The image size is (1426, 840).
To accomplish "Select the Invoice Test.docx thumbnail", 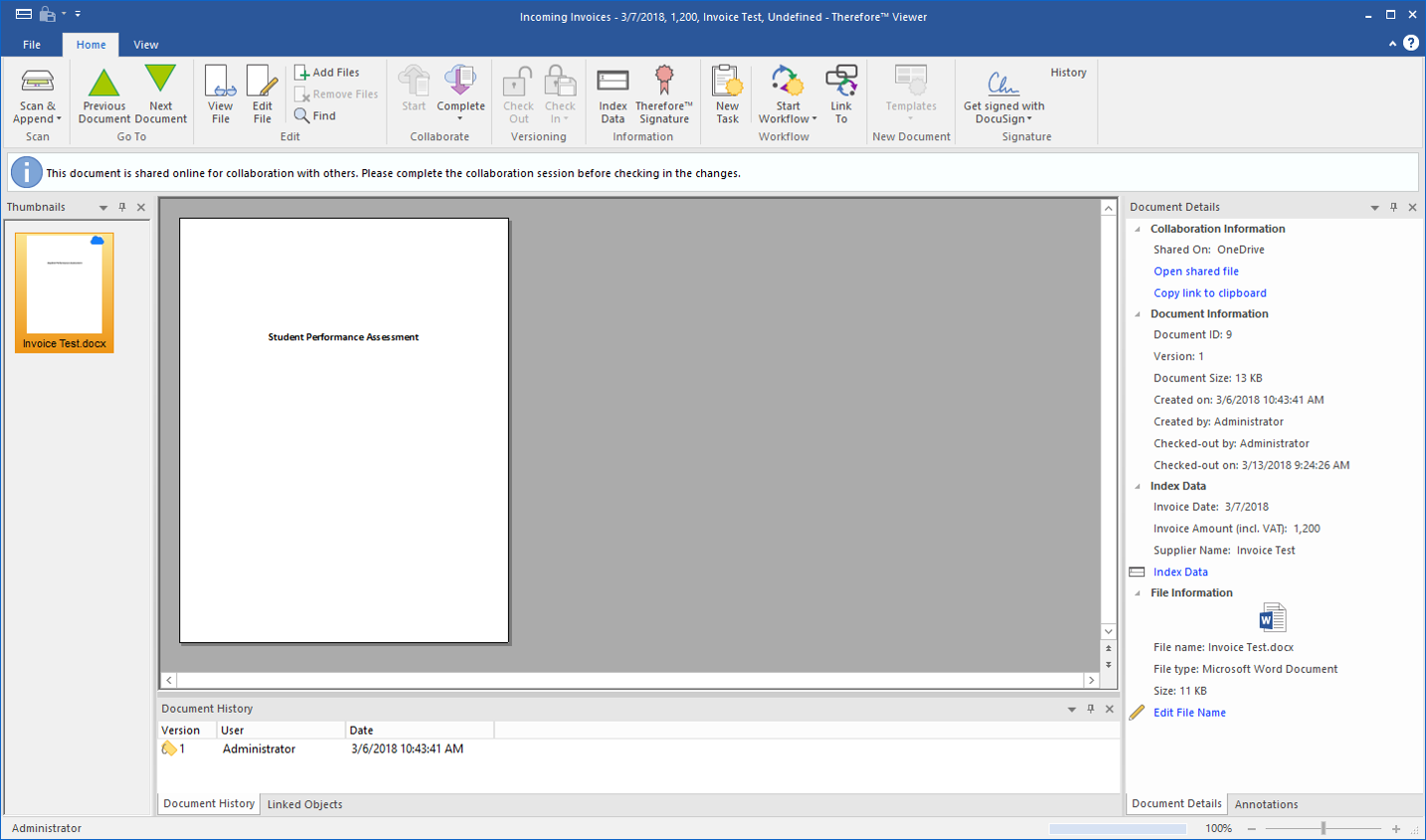I will click(x=65, y=292).
